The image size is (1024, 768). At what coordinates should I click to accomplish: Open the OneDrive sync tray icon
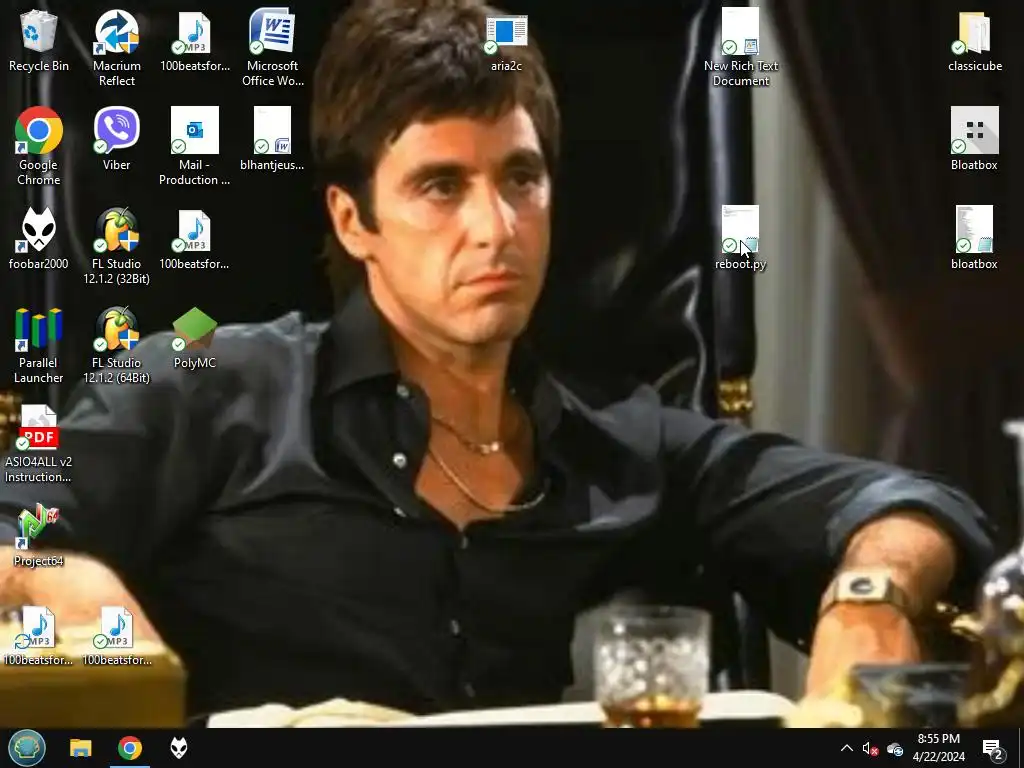(895, 748)
